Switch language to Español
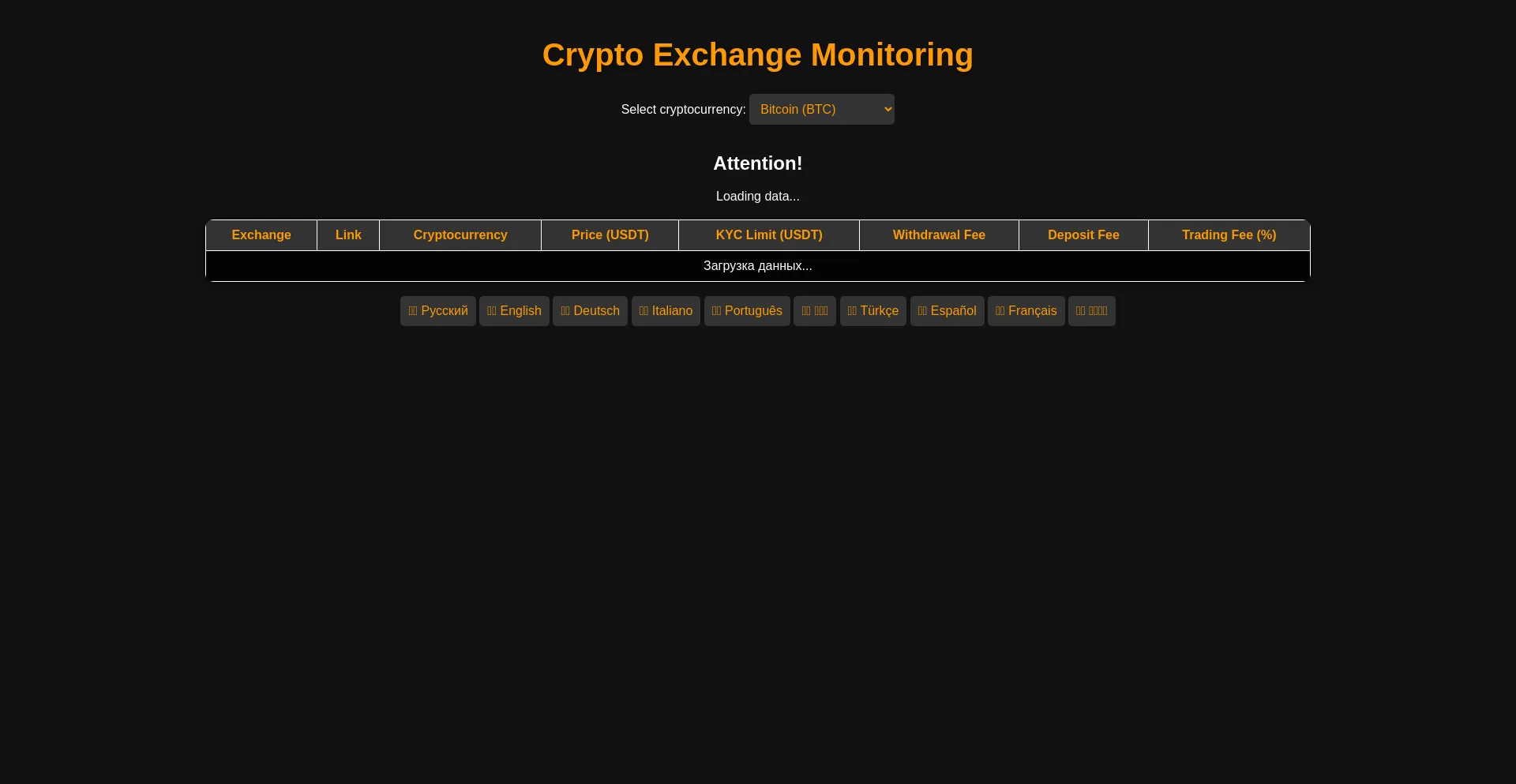The image size is (1516, 784). tap(947, 310)
